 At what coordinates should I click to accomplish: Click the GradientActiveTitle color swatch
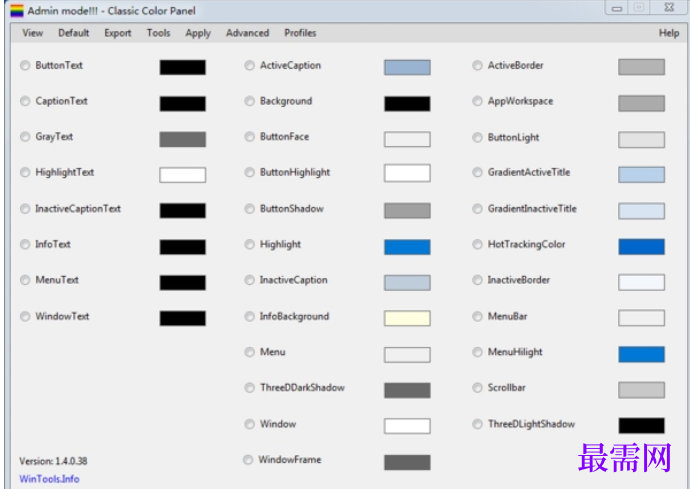[x=642, y=175]
